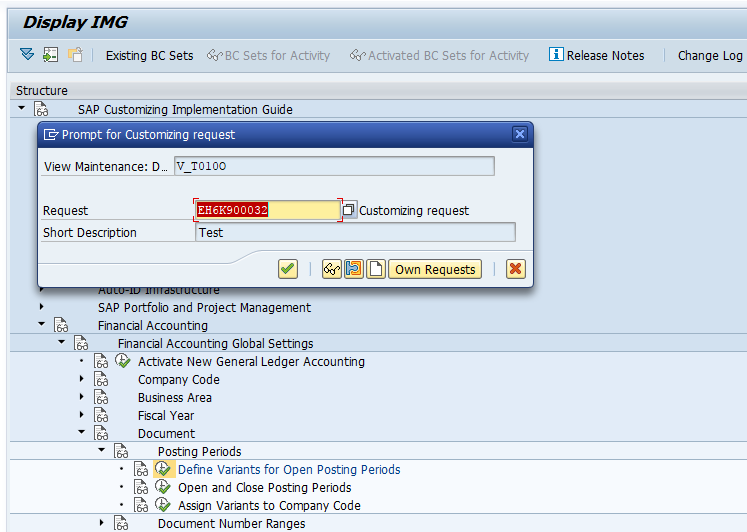747x532 pixels.
Task: Collapse the Posting Periods node
Action: tap(102, 451)
